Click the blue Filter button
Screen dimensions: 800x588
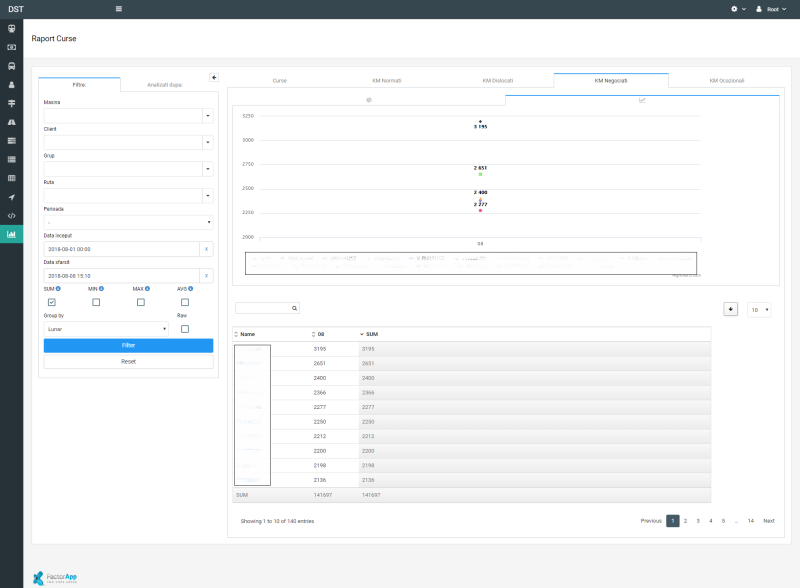(x=128, y=345)
